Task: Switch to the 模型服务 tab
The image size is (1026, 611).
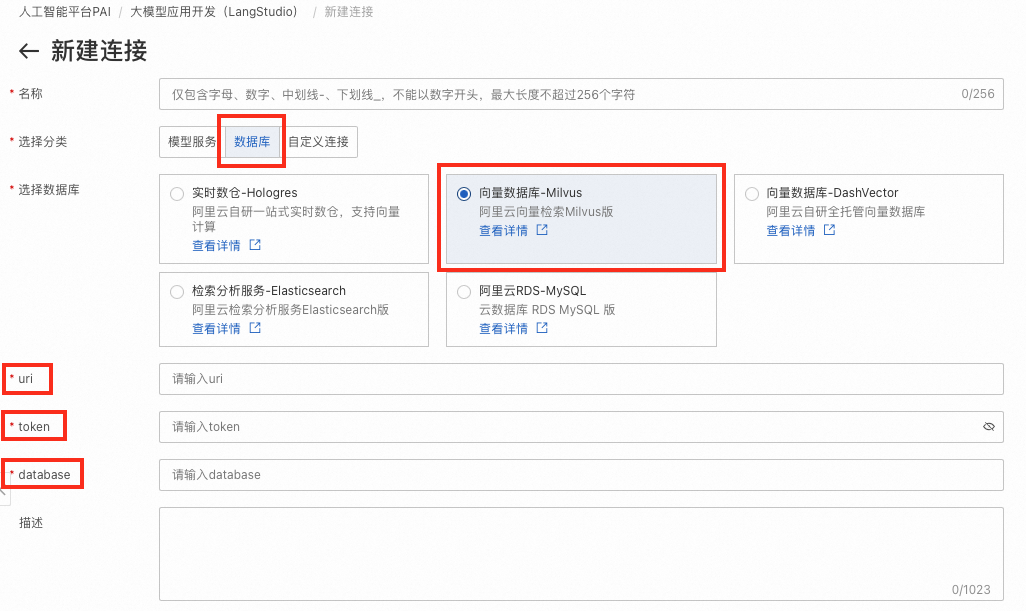Action: click(x=189, y=141)
